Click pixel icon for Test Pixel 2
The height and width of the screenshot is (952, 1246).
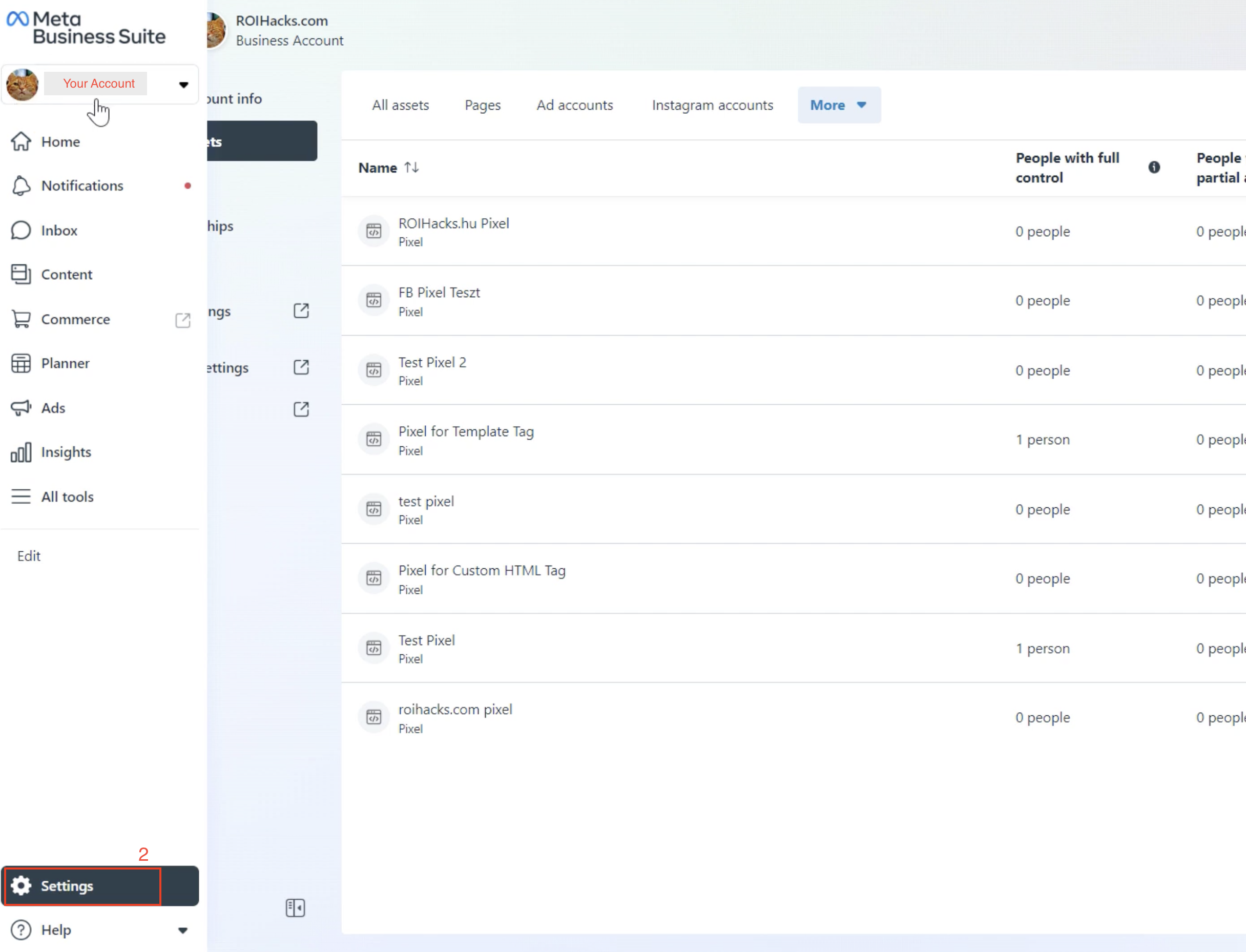coord(374,370)
